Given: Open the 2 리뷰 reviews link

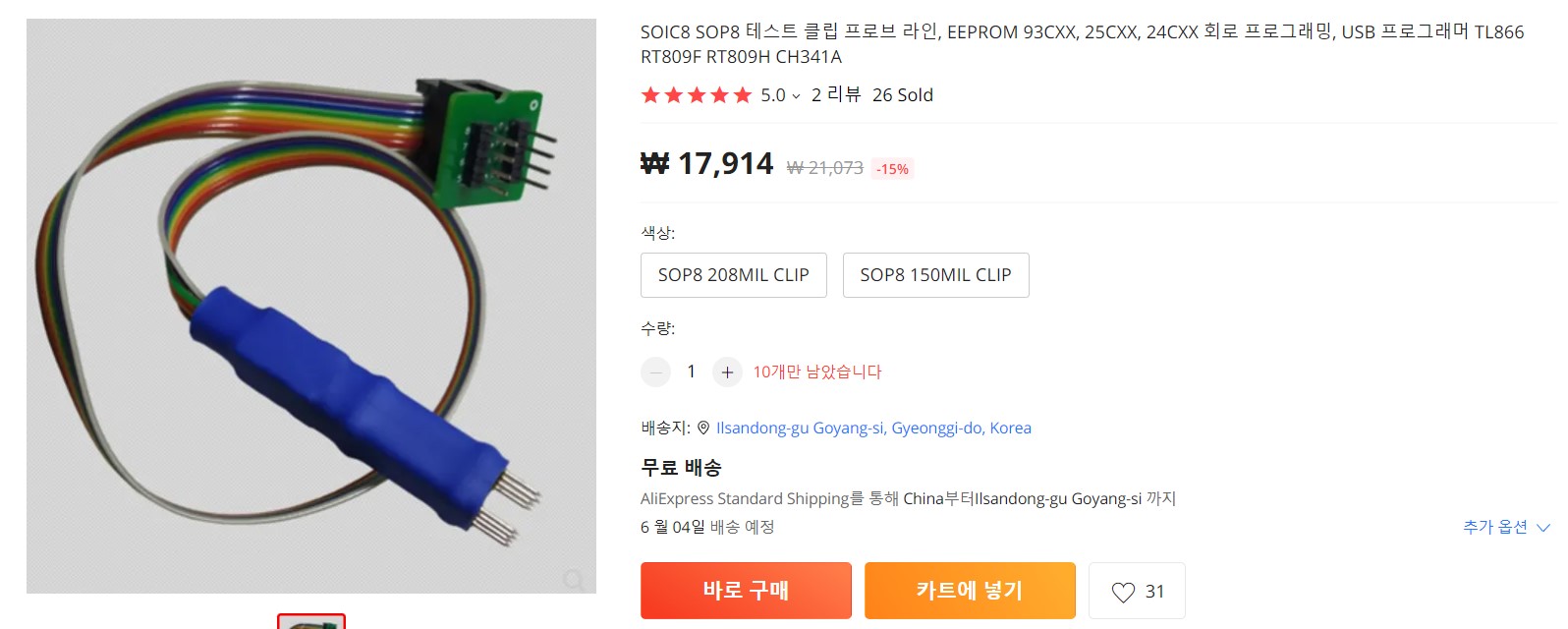Looking at the screenshot, I should (x=835, y=95).
